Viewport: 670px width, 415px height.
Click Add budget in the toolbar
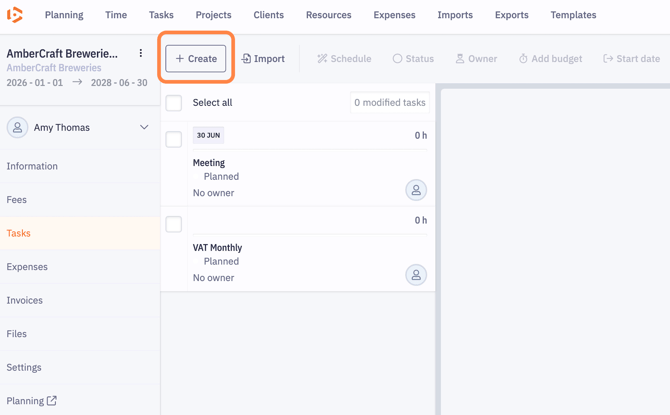click(550, 59)
